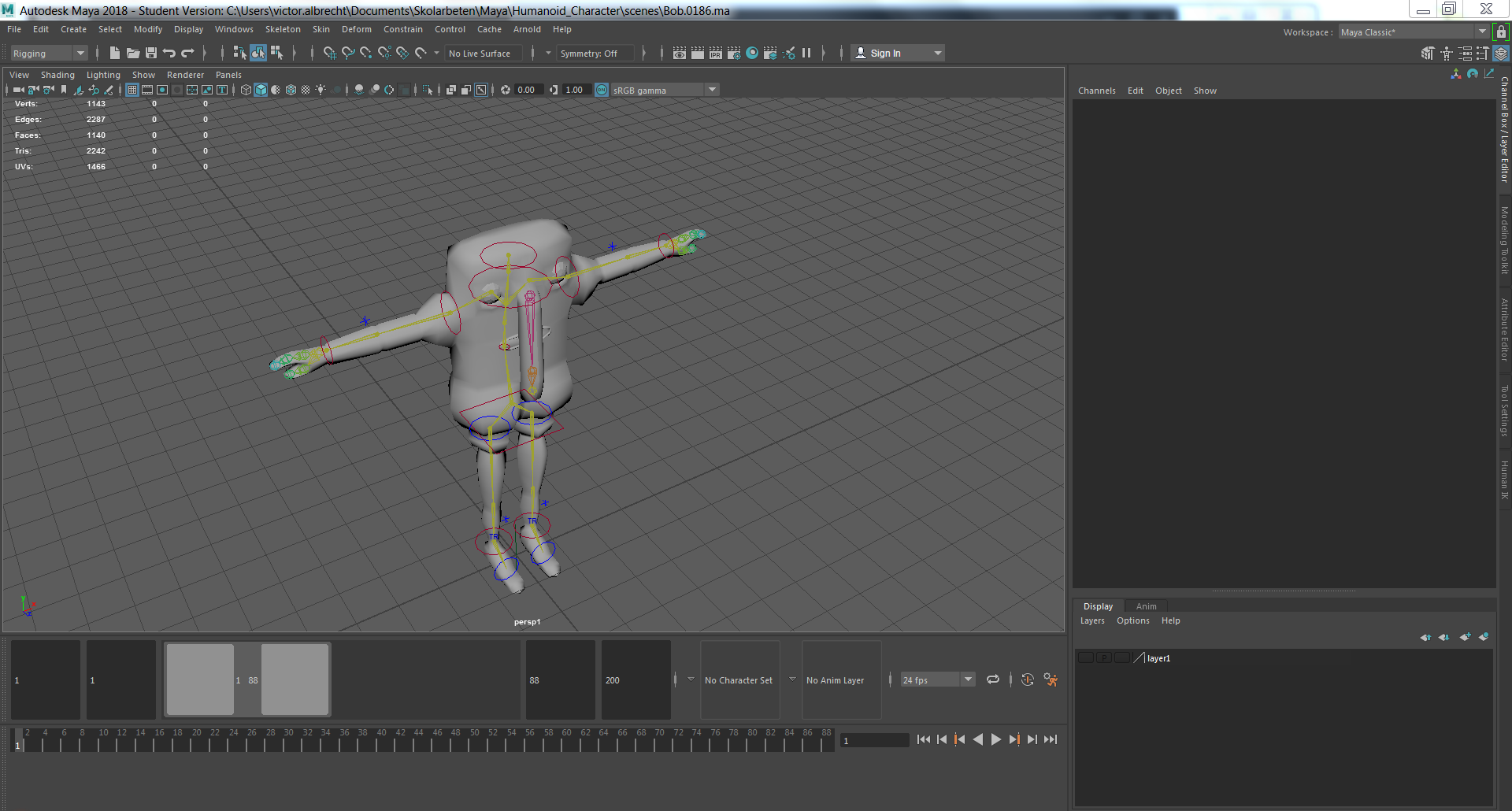Click the P toggle on layer1
The width and height of the screenshot is (1512, 811).
pos(1102,657)
